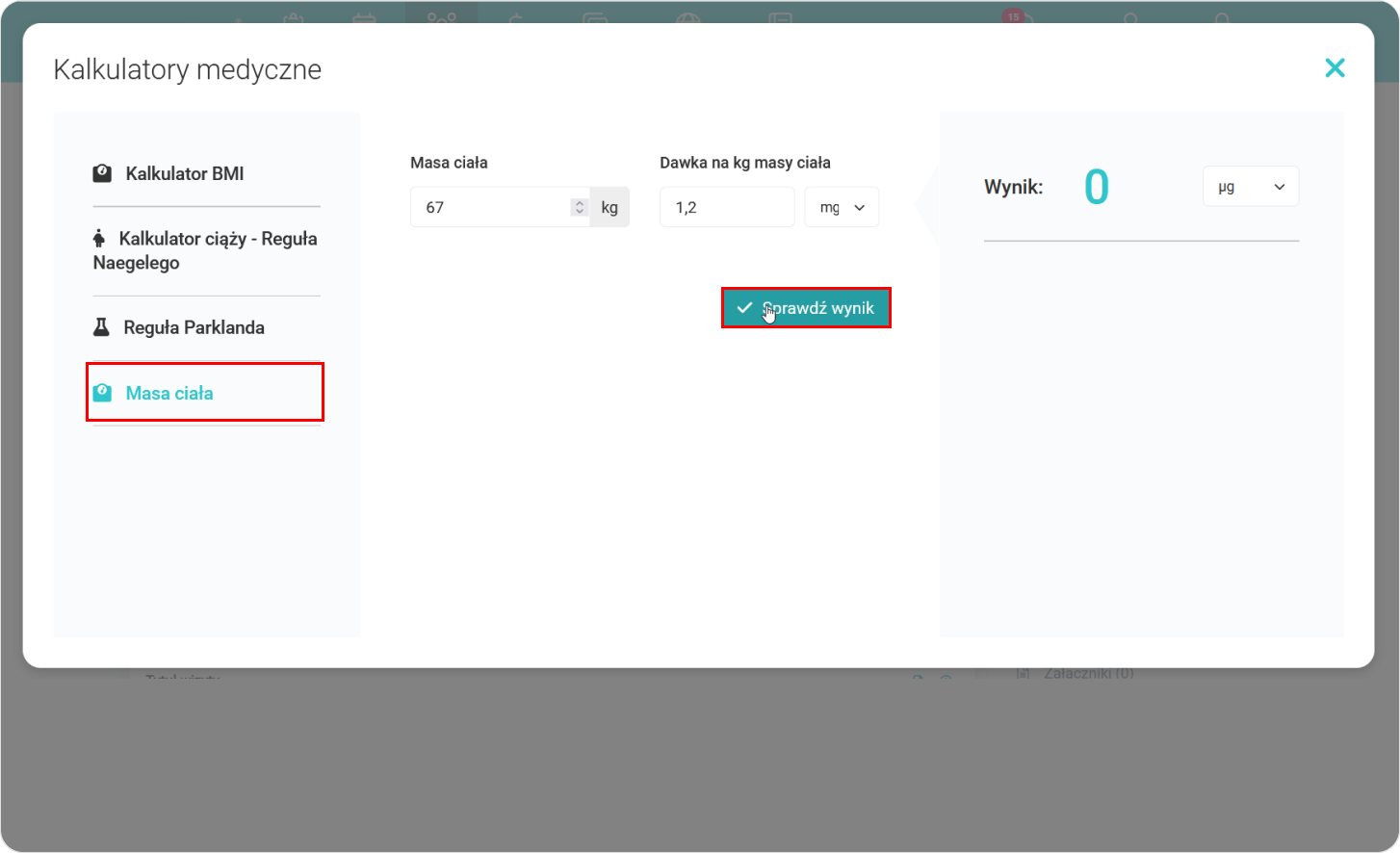Open the µg result unit dropdown
Image resolution: width=1400 pixels, height=853 pixels.
(x=1251, y=187)
